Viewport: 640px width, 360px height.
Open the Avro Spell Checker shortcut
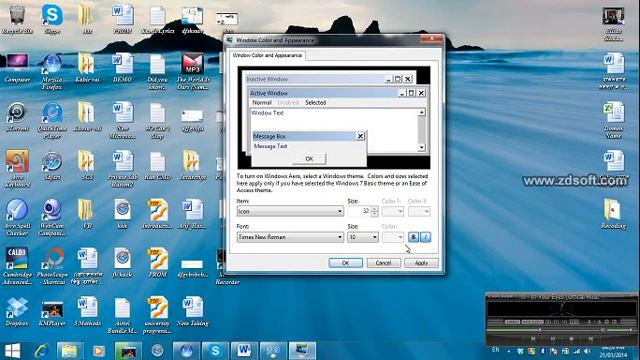click(x=17, y=217)
